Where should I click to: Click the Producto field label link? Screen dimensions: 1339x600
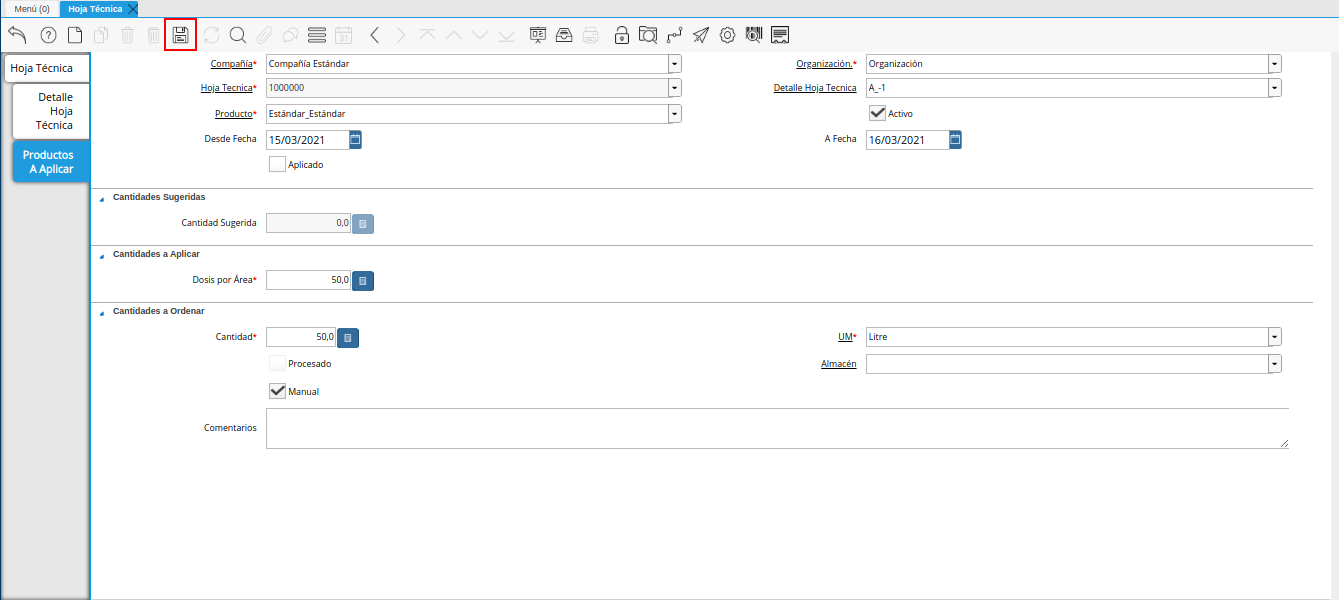point(234,114)
